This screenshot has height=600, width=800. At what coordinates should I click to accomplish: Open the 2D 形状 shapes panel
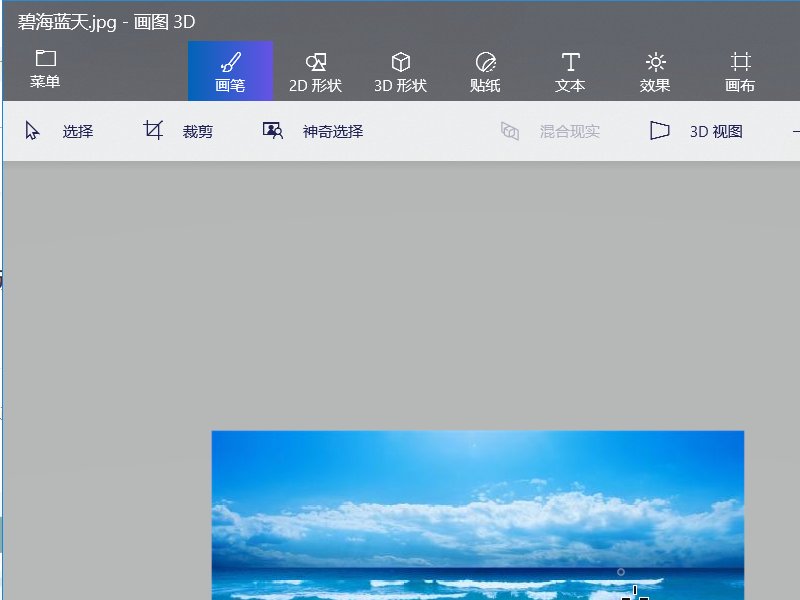[314, 70]
